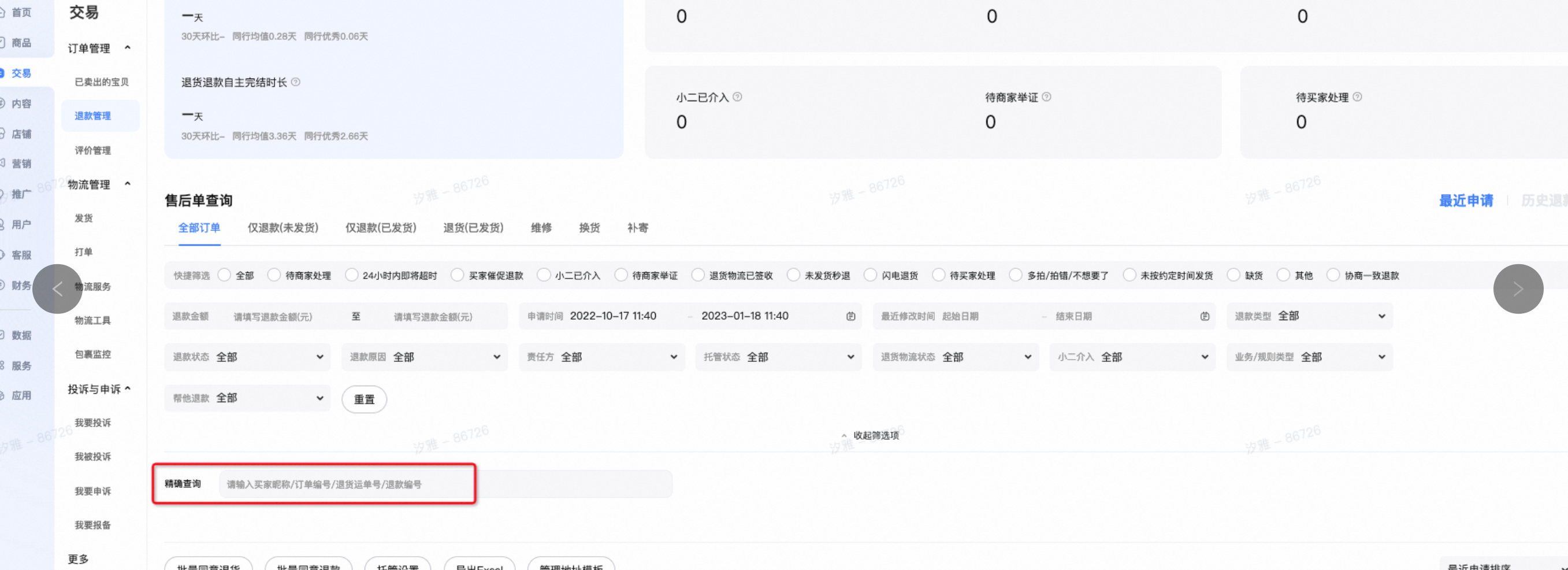1568x570 pixels.
Task: Select 未发货秒退 quick filter
Action: point(793,275)
